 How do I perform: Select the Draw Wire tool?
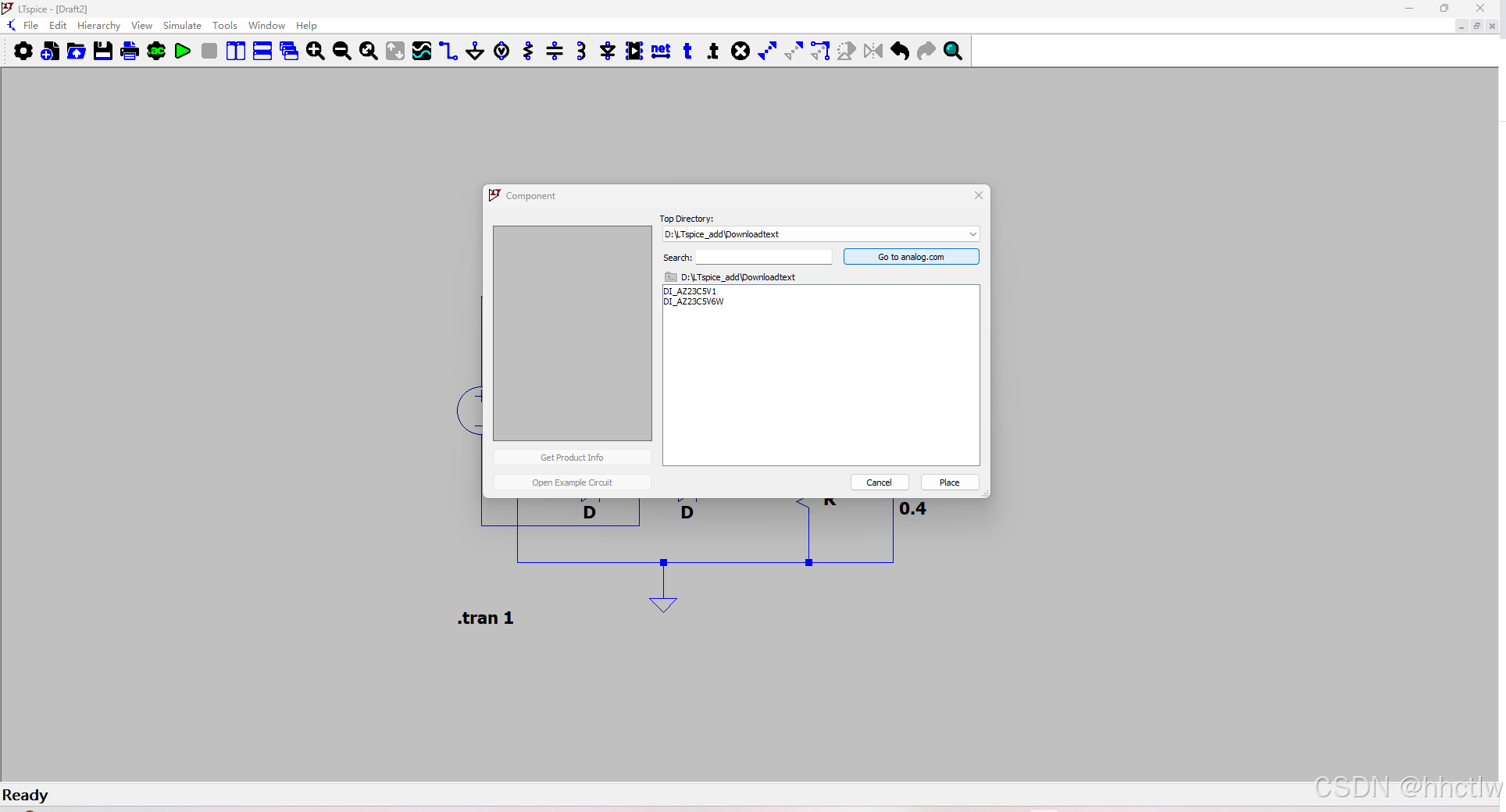(448, 52)
